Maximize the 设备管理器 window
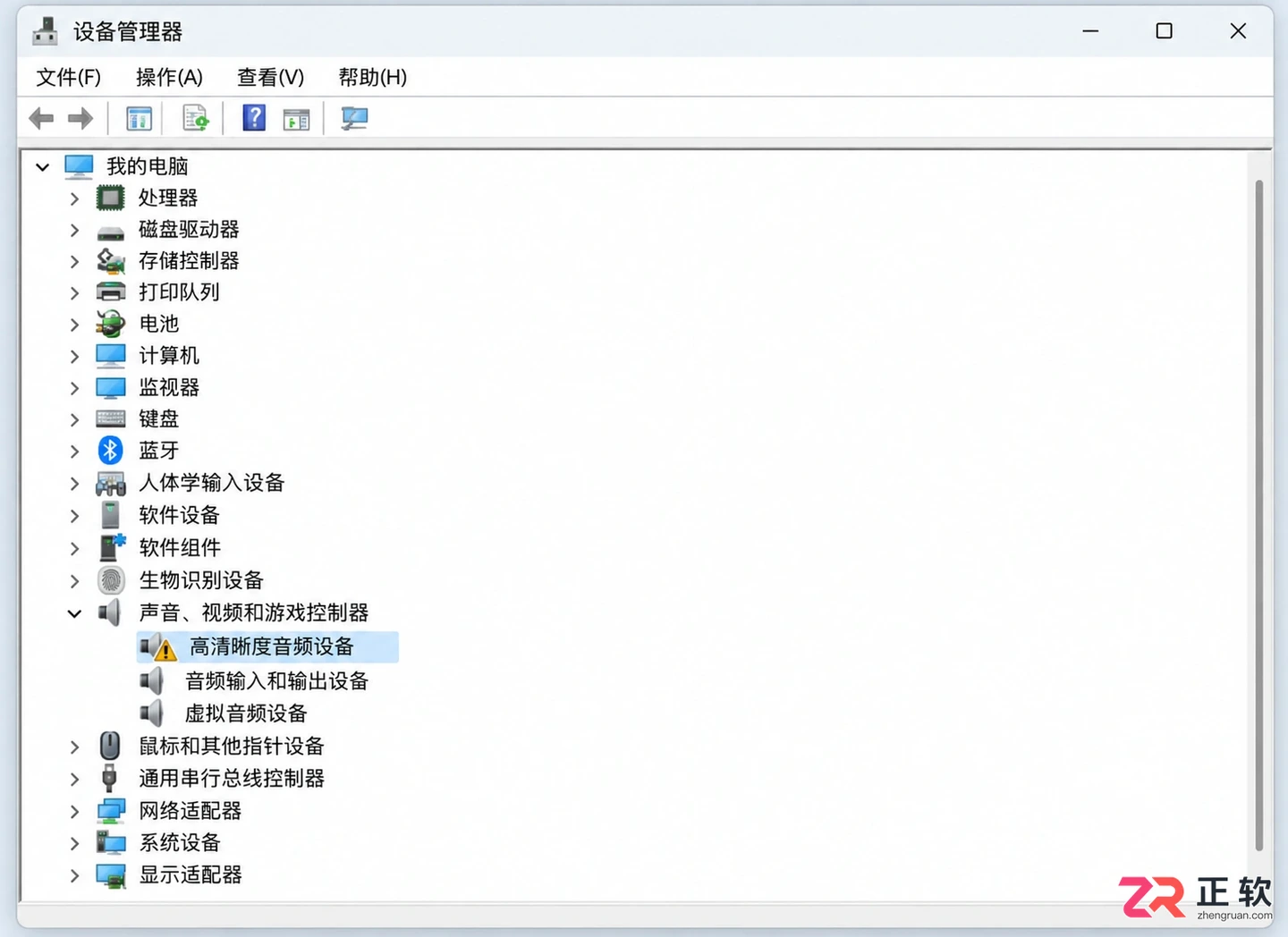This screenshot has height=937, width=1288. [1164, 31]
